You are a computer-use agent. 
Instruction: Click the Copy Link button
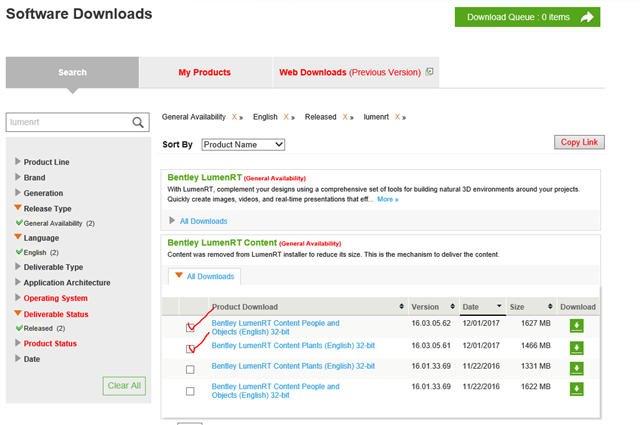(579, 142)
